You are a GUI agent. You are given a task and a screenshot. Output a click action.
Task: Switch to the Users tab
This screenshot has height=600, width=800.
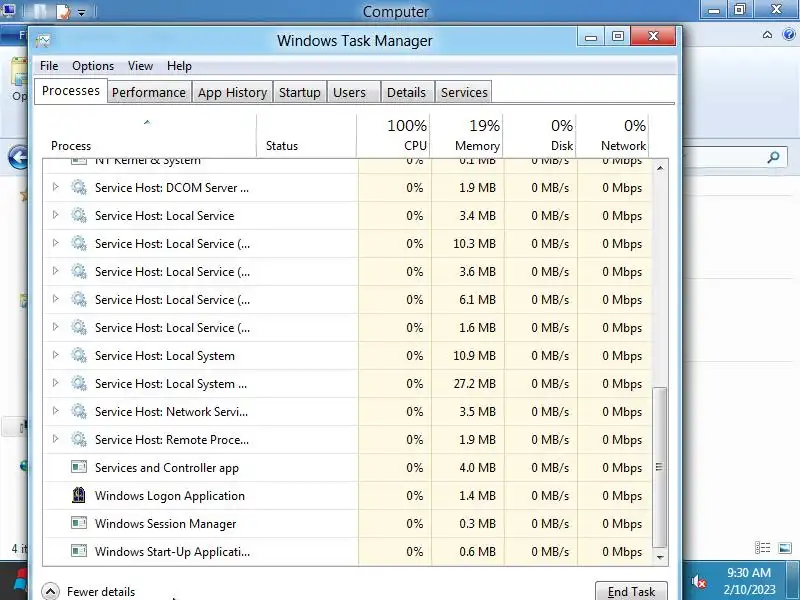coord(354,92)
